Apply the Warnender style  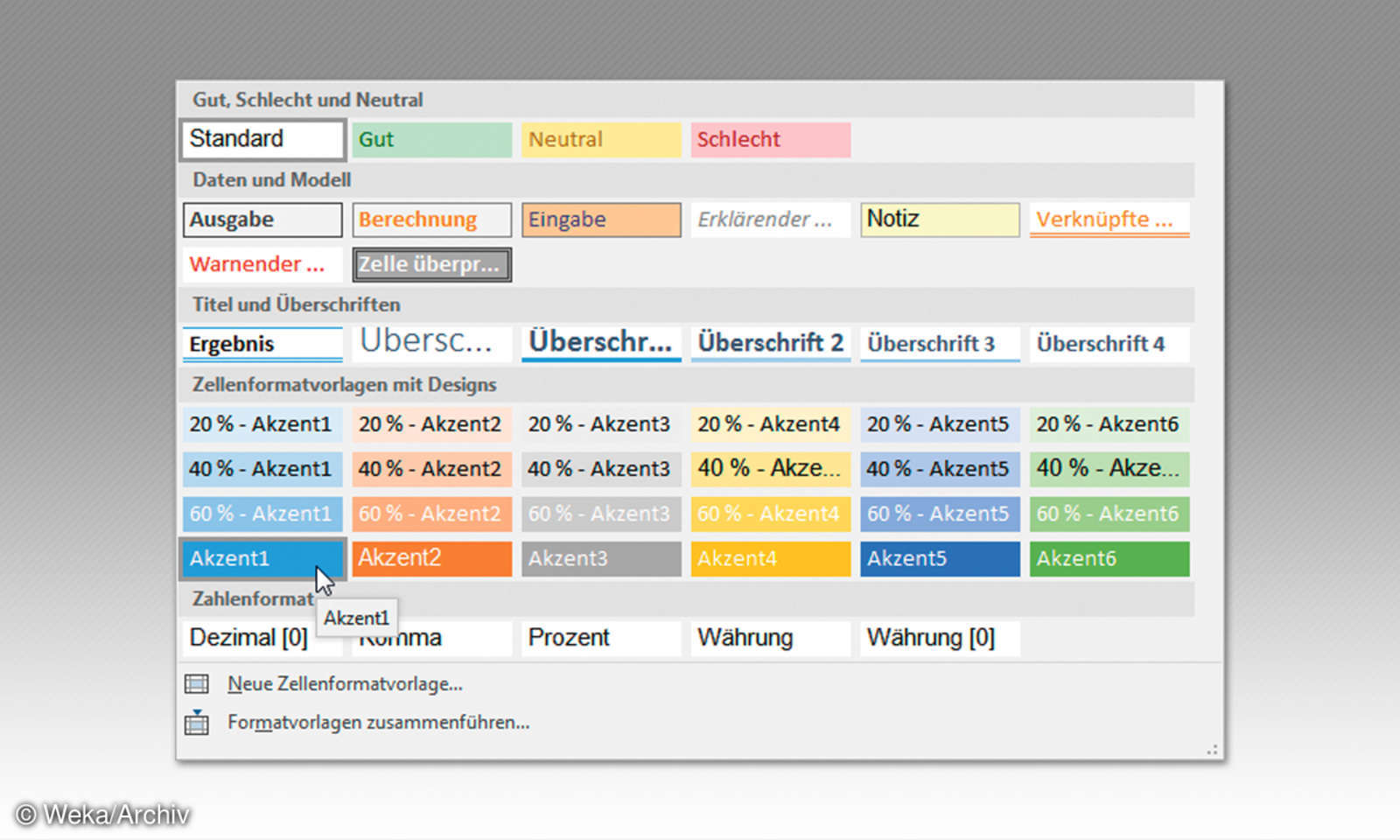261,264
